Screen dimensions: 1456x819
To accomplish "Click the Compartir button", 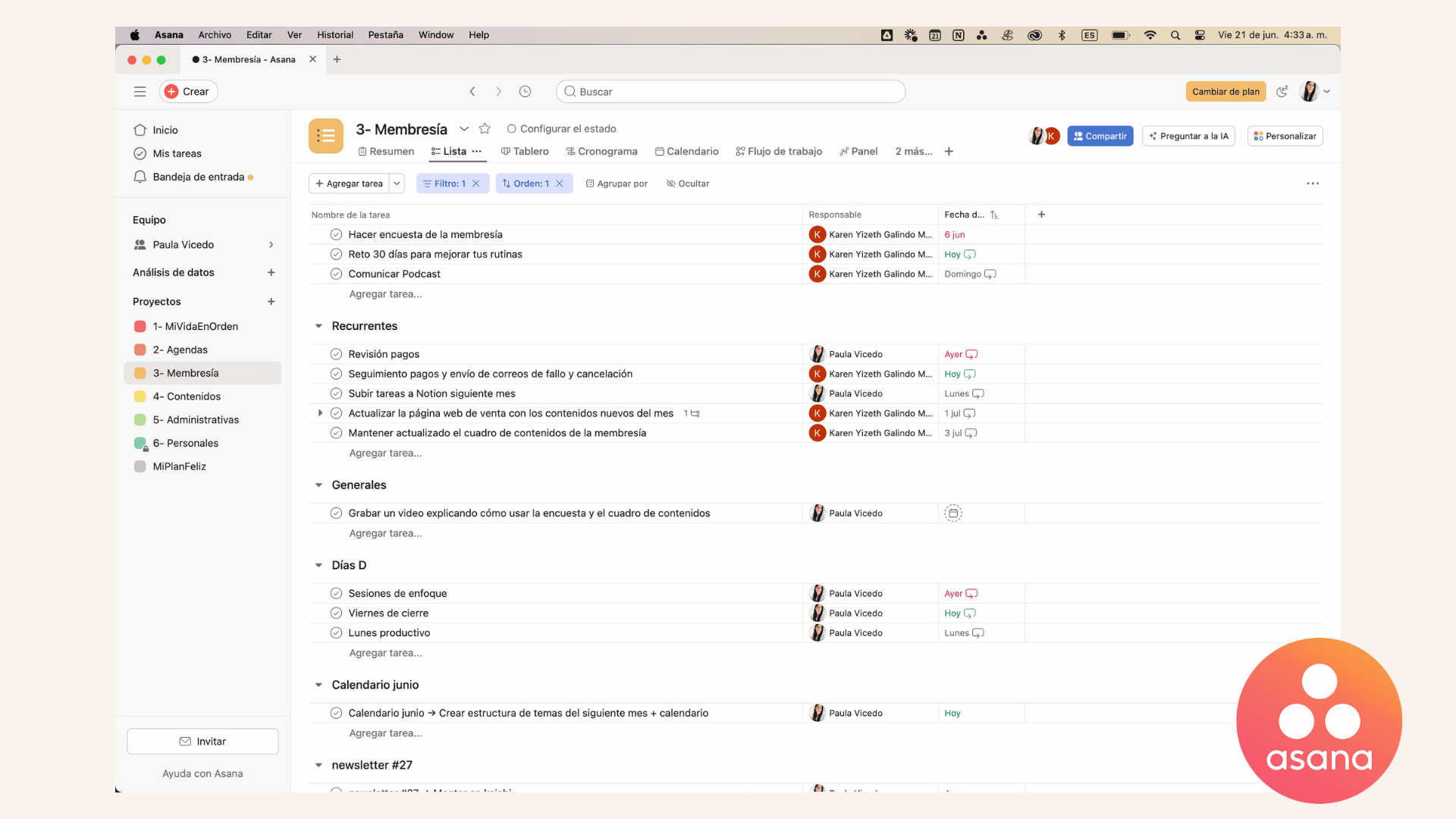I will pos(1100,136).
